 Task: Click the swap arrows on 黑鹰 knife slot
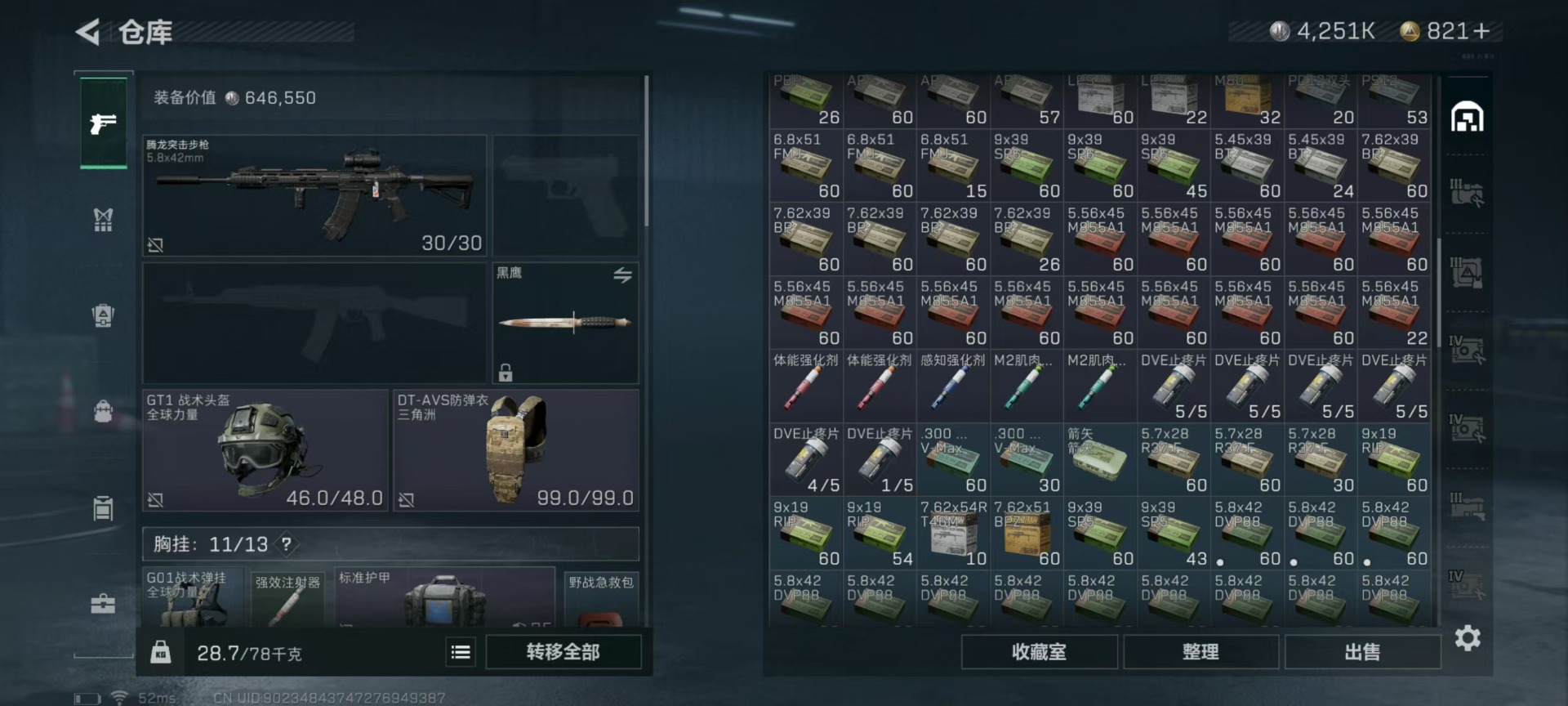click(622, 275)
